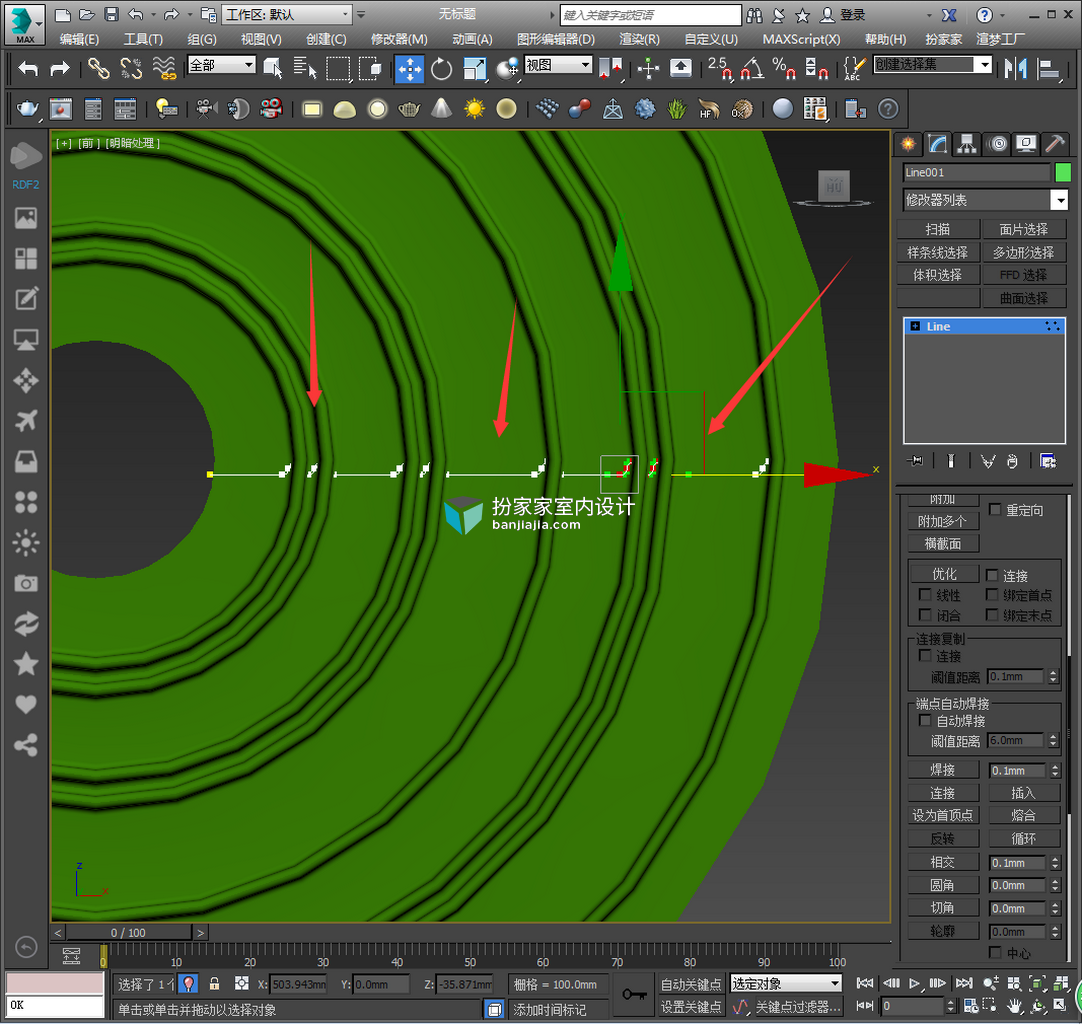Click the 焊接 button

coord(943,769)
